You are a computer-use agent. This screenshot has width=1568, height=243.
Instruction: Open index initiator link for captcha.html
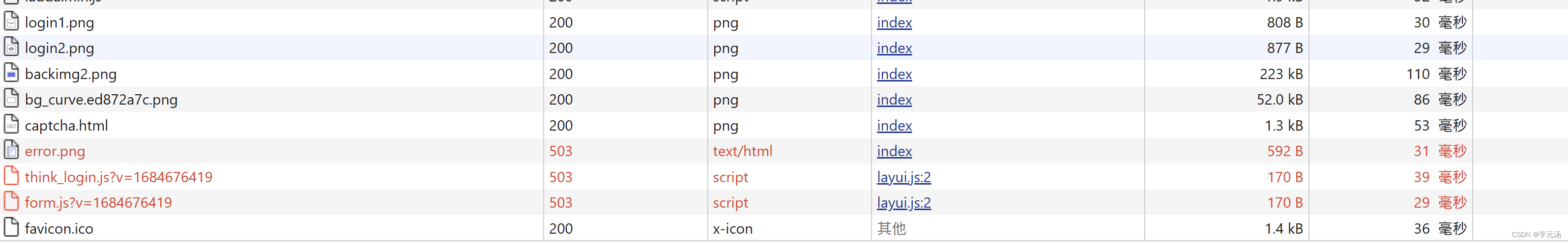(x=894, y=126)
